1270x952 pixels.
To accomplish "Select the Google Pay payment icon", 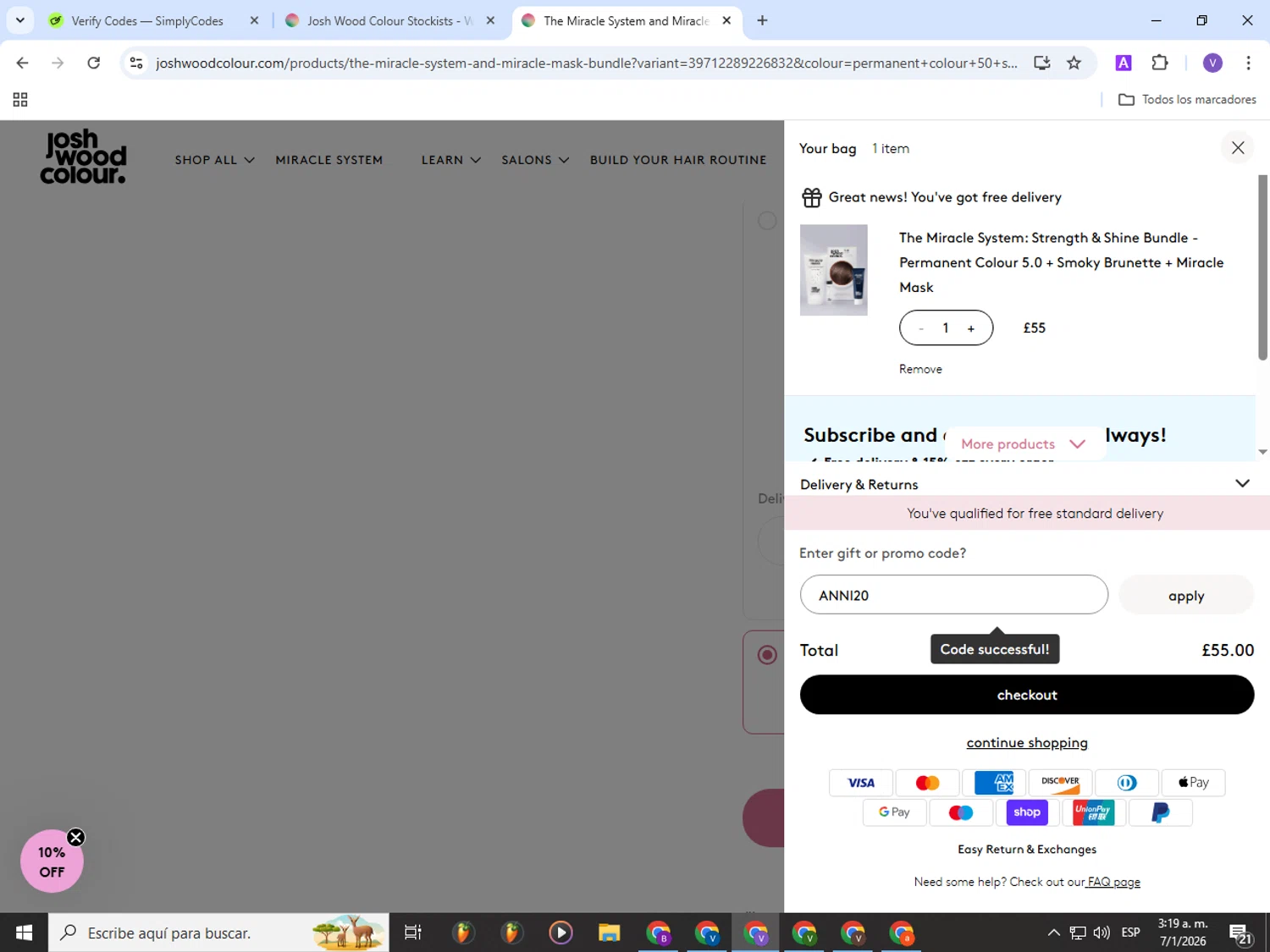I will [894, 812].
